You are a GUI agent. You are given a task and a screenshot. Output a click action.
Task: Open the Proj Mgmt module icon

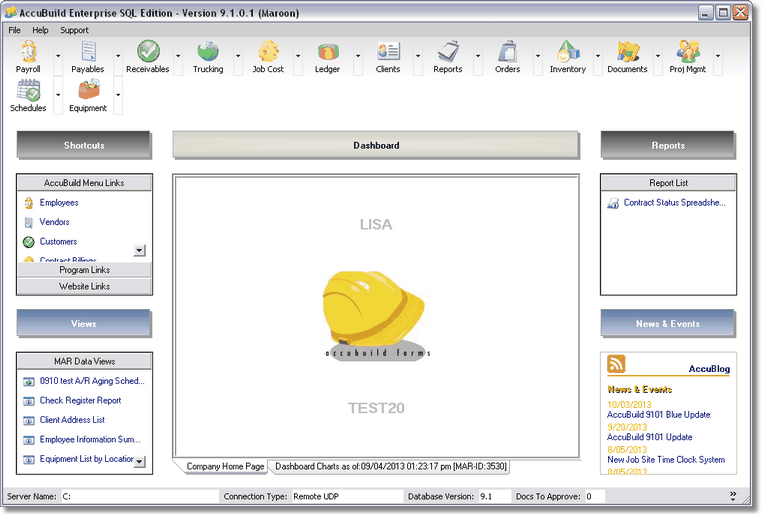688,52
